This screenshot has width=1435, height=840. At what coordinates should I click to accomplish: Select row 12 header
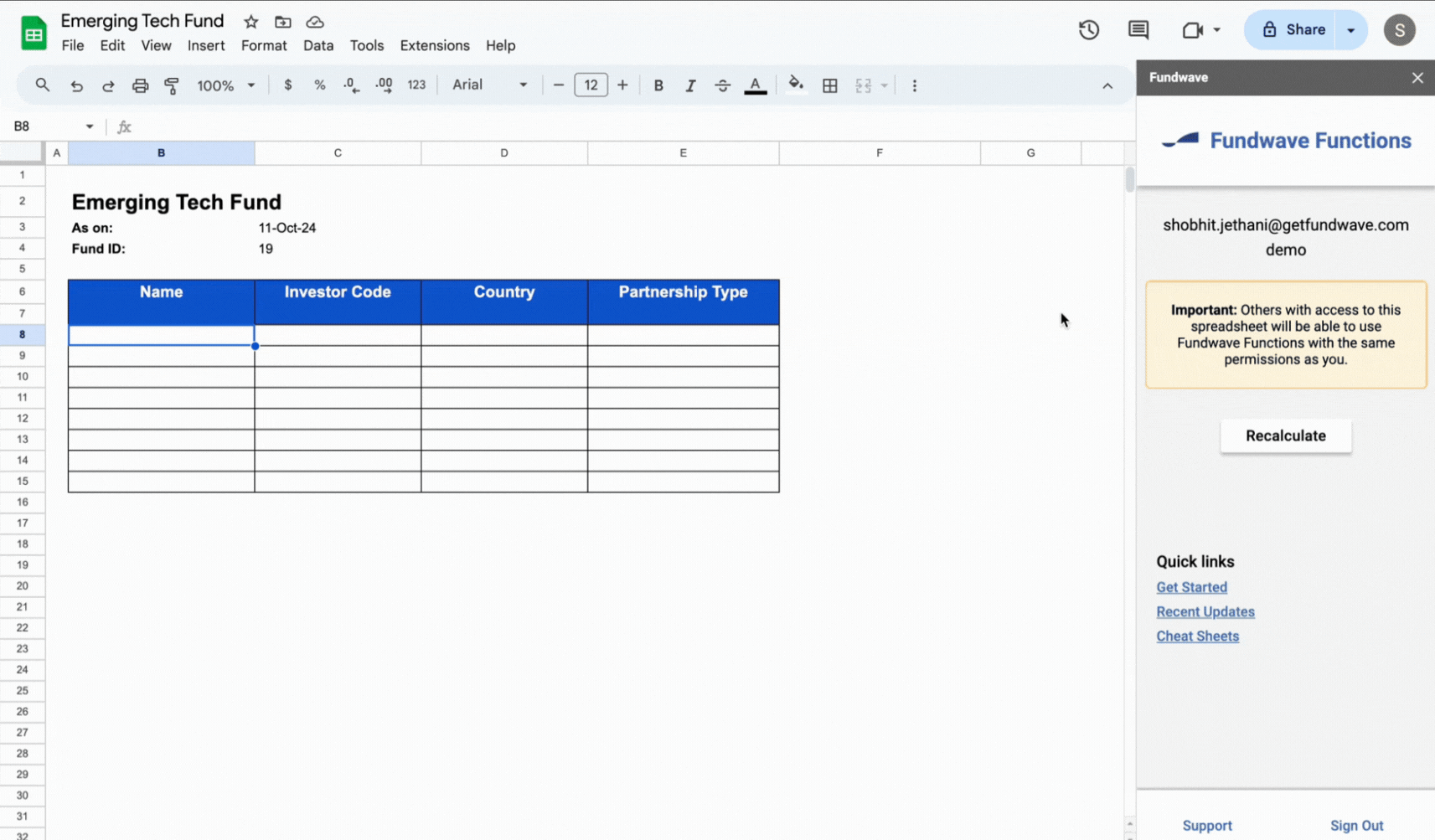pos(22,418)
